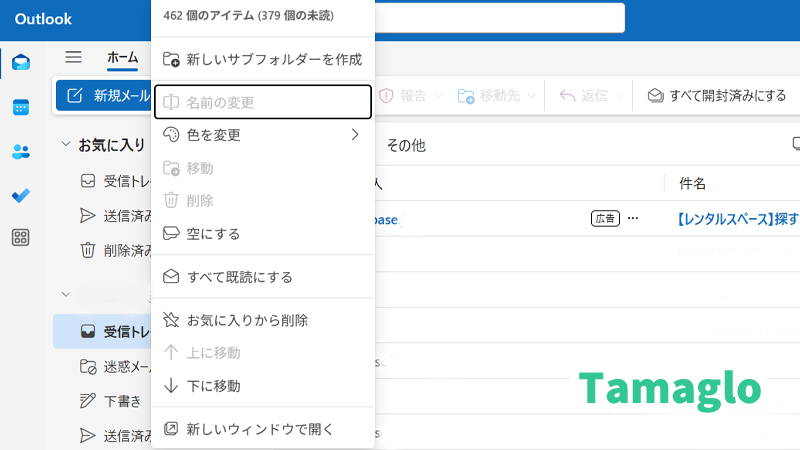Screen dimensions: 800x450
Task: Open the To Do checkmark icon
Action: [x=21, y=195]
